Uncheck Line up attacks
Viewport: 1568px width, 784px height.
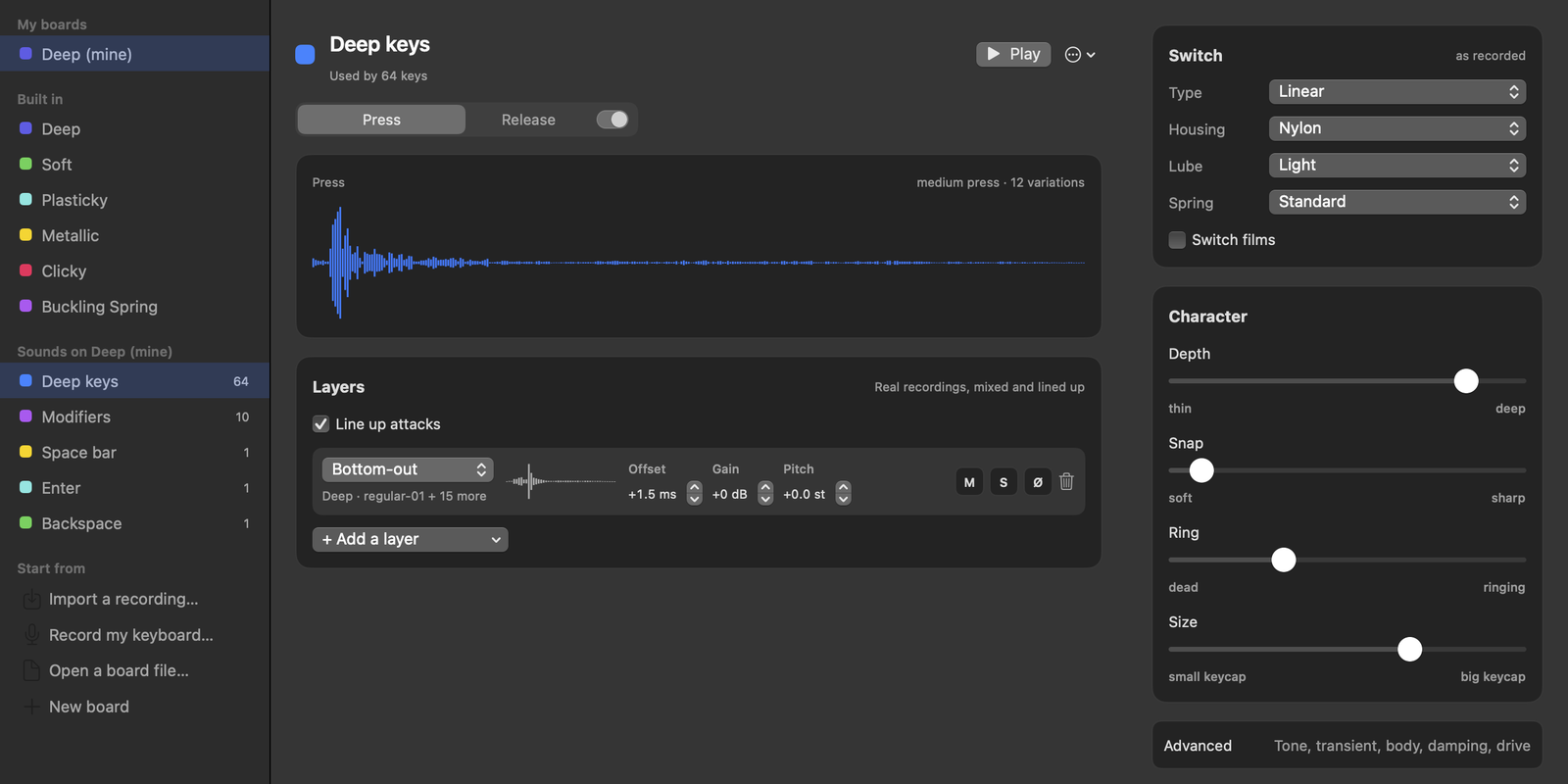(320, 424)
